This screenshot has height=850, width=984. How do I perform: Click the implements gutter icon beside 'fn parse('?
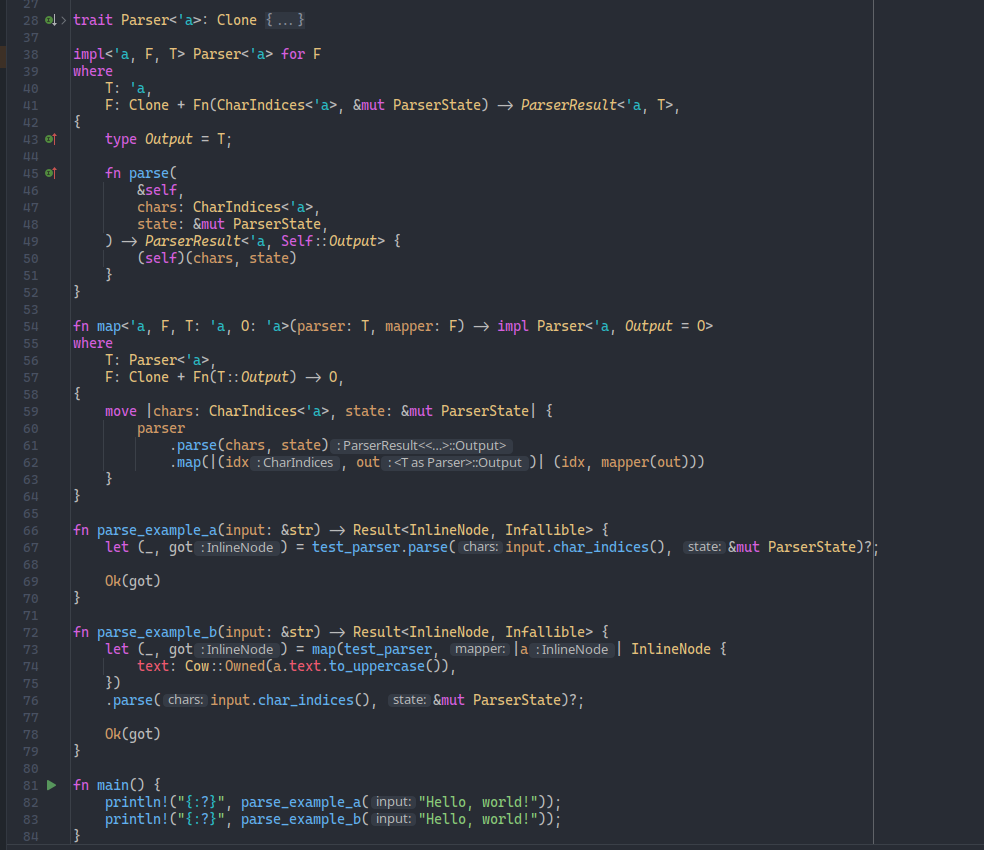(51, 173)
